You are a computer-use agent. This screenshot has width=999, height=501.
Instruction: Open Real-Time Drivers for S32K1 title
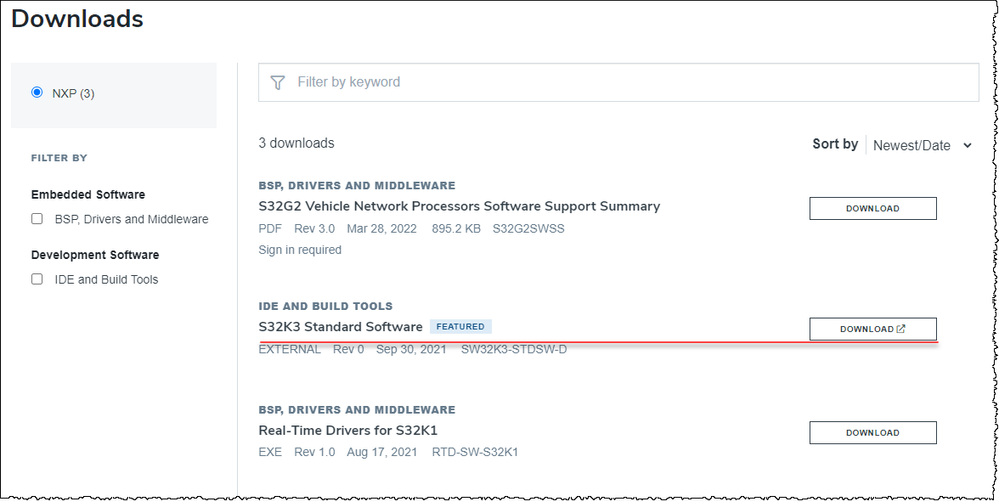[x=348, y=430]
